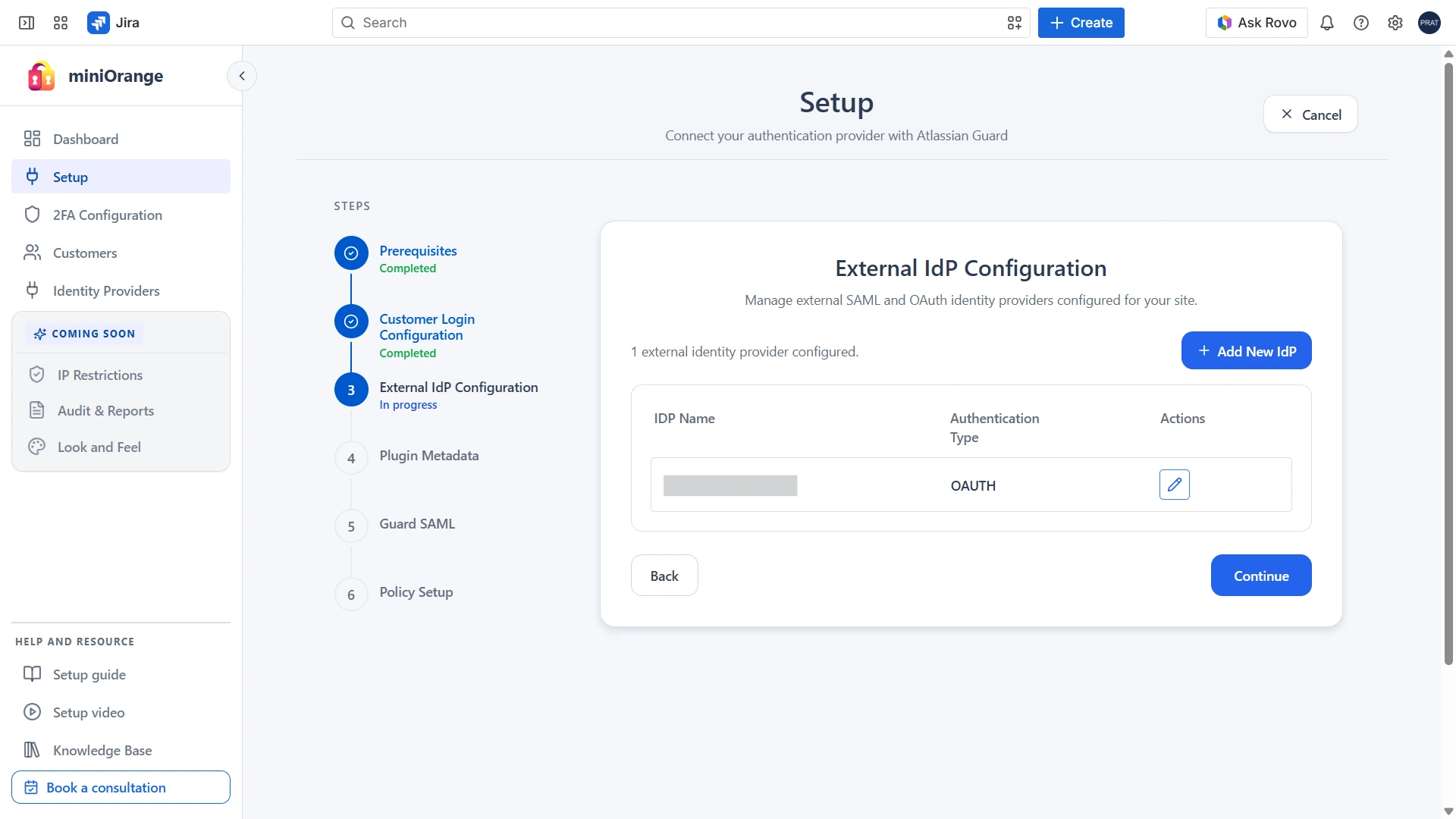Open the Jira settings gear

coord(1395,23)
